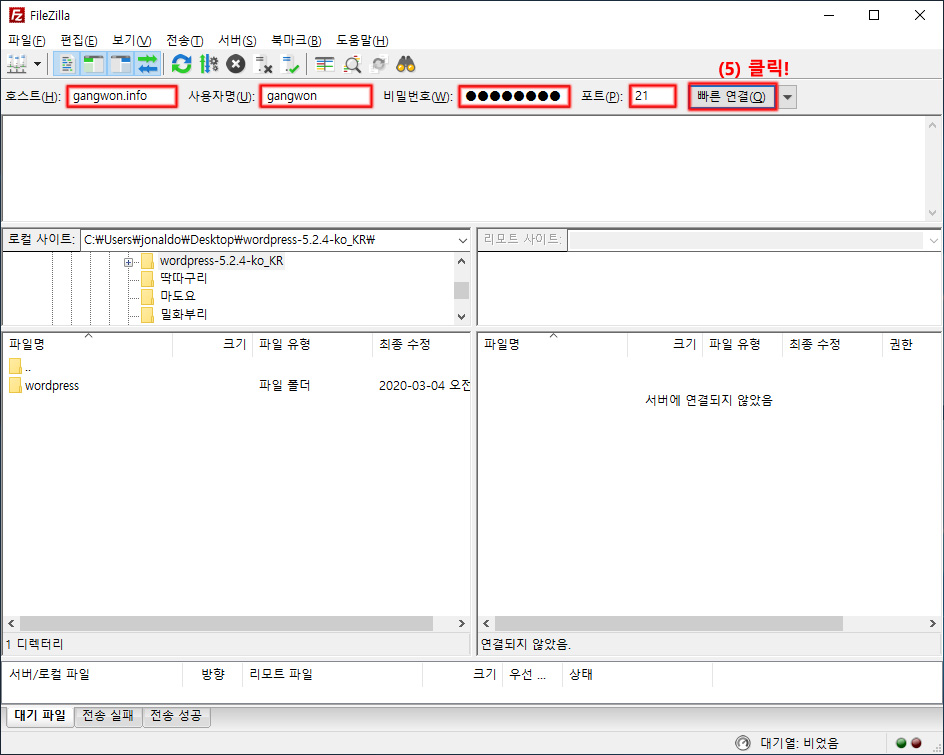Viewport: 944px width, 755px height.
Task: Sort remote files by 최종 수정 column
Action: pyautogui.click(x=832, y=344)
